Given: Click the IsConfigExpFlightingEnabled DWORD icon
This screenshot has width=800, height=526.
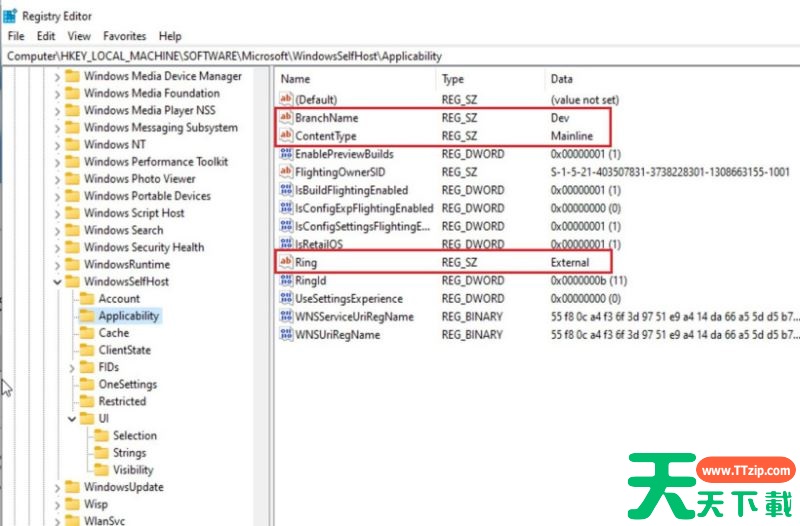Looking at the screenshot, I should tap(286, 208).
